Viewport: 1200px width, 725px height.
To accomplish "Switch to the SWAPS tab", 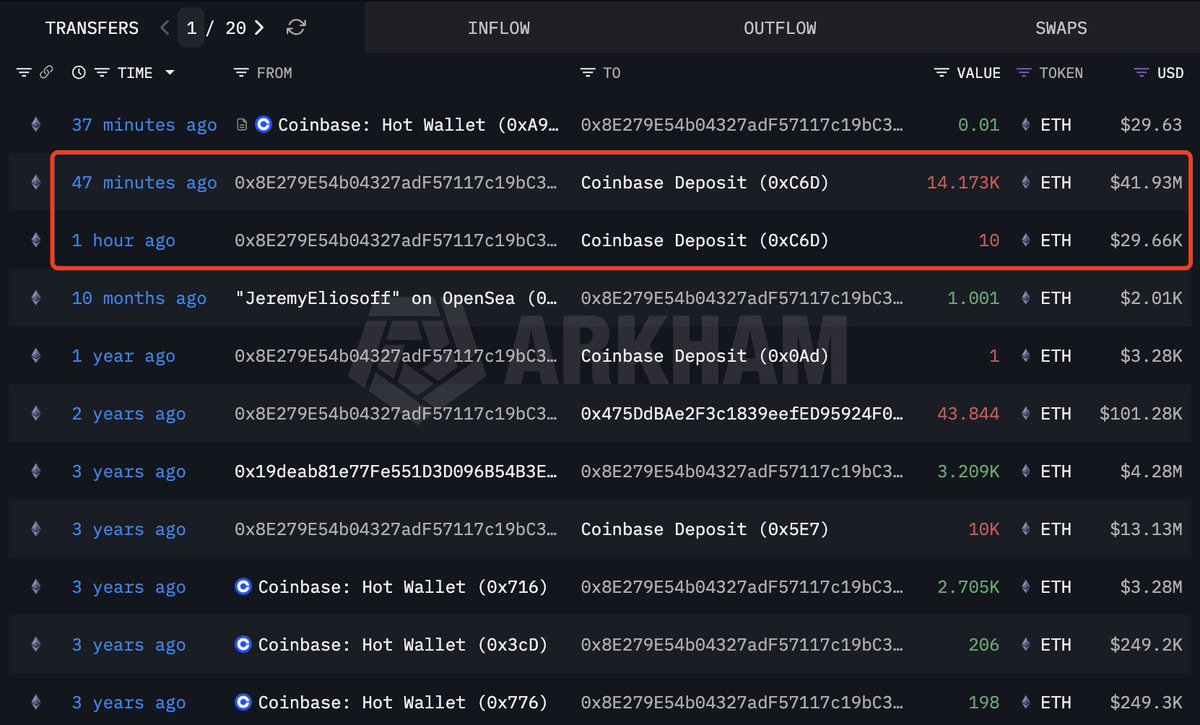I will click(x=1061, y=27).
